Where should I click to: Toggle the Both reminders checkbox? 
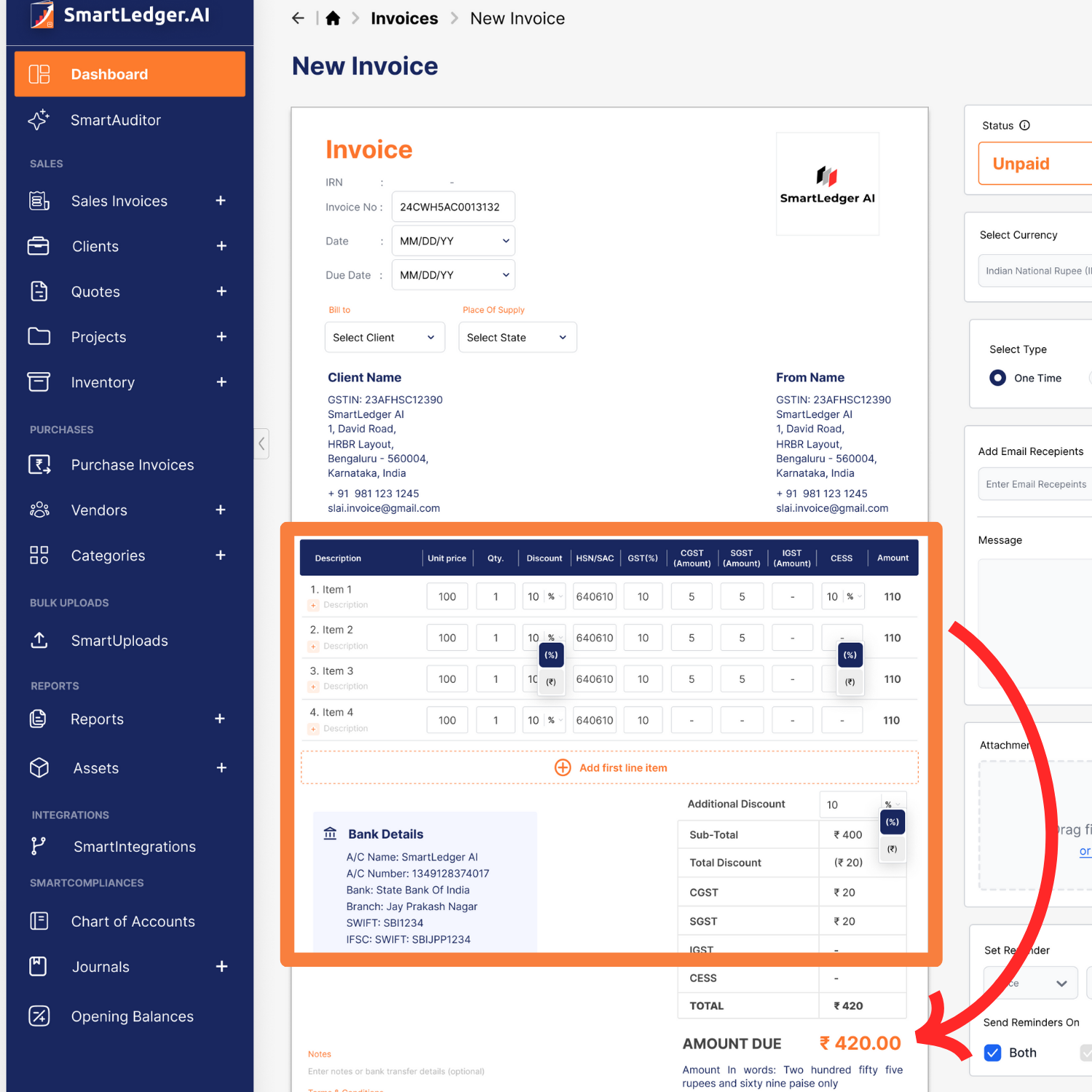992,1053
